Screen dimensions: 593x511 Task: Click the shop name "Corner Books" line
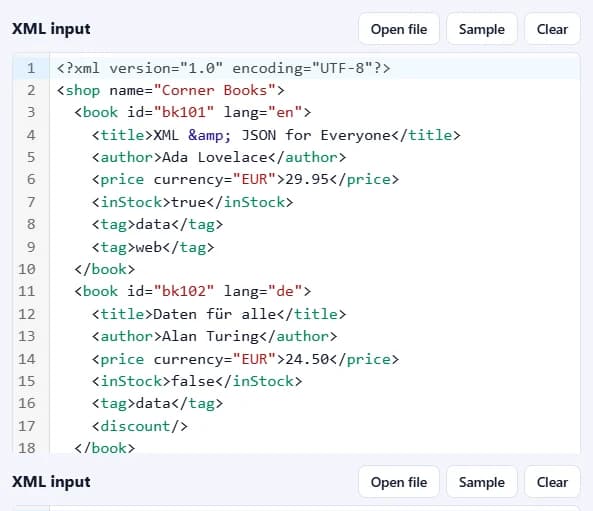(x=170, y=90)
